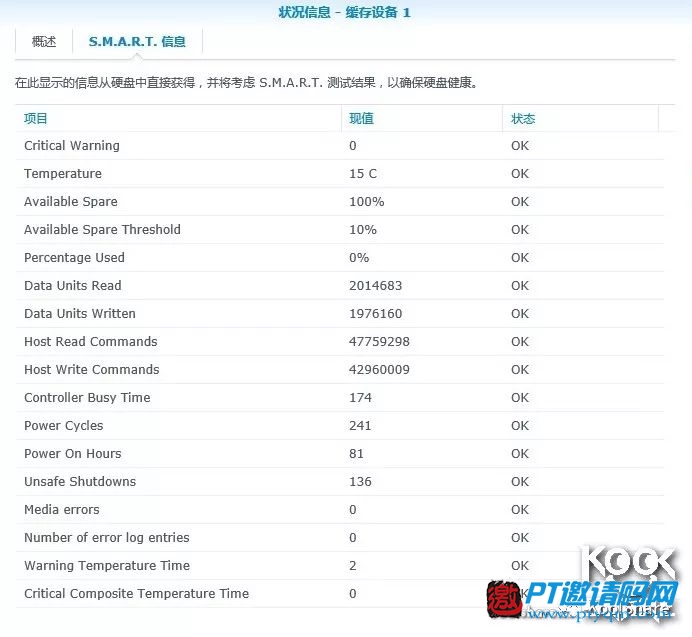Select the Host Read Commands label
This screenshot has width=692, height=637.
point(91,342)
